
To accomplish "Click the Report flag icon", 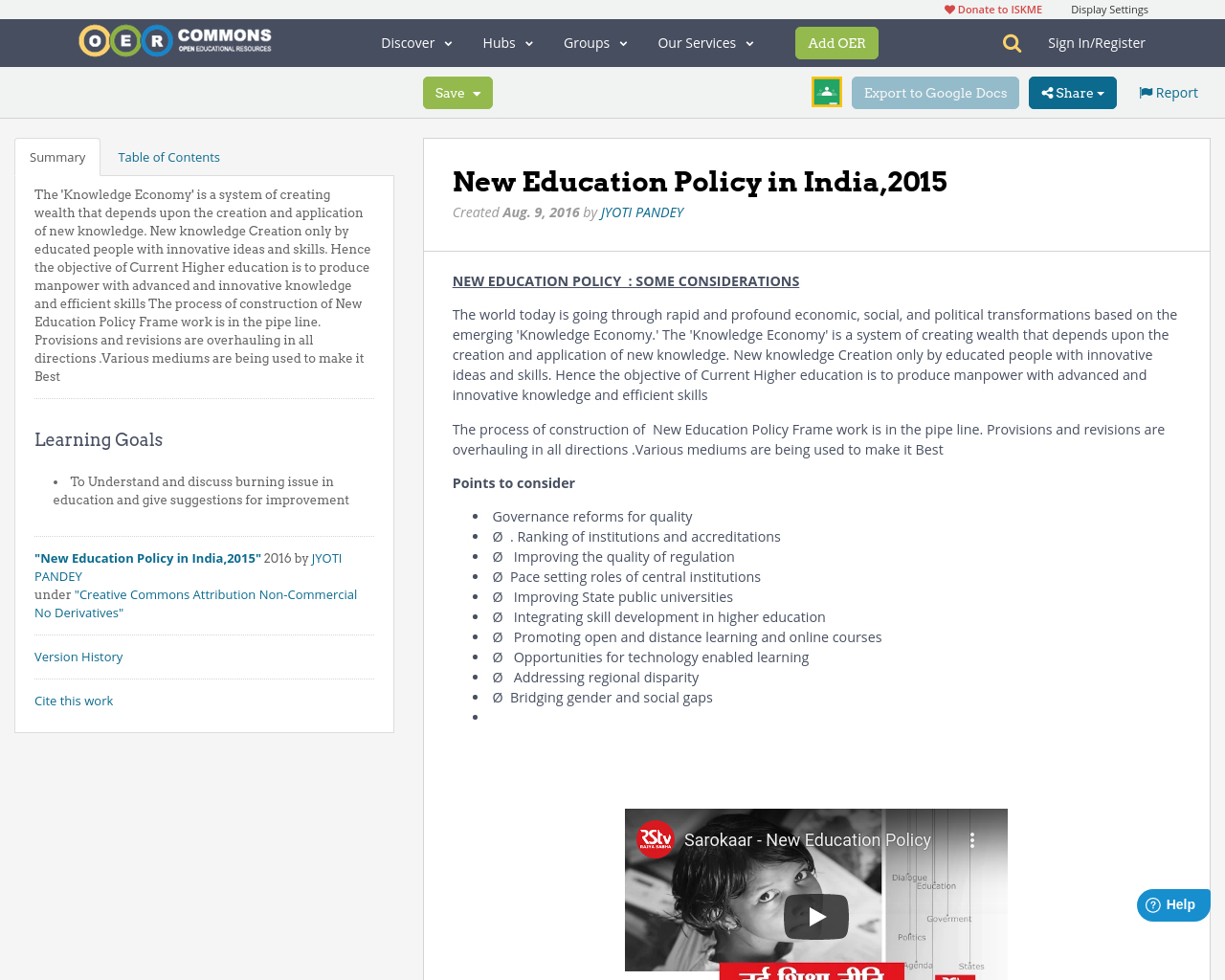I will [x=1145, y=91].
